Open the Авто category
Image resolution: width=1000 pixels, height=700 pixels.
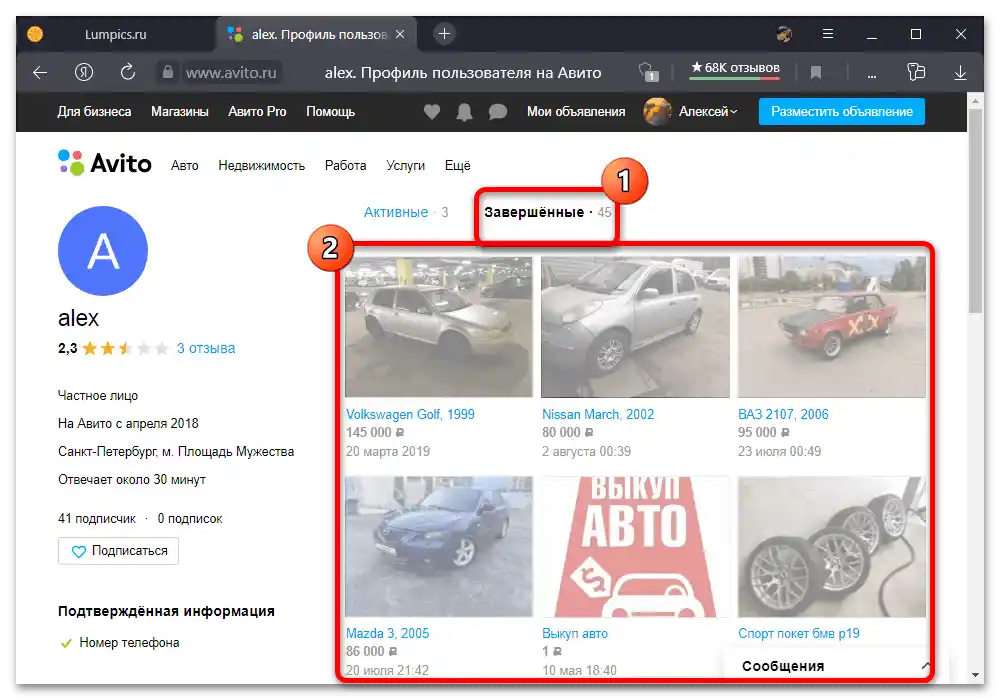point(184,166)
